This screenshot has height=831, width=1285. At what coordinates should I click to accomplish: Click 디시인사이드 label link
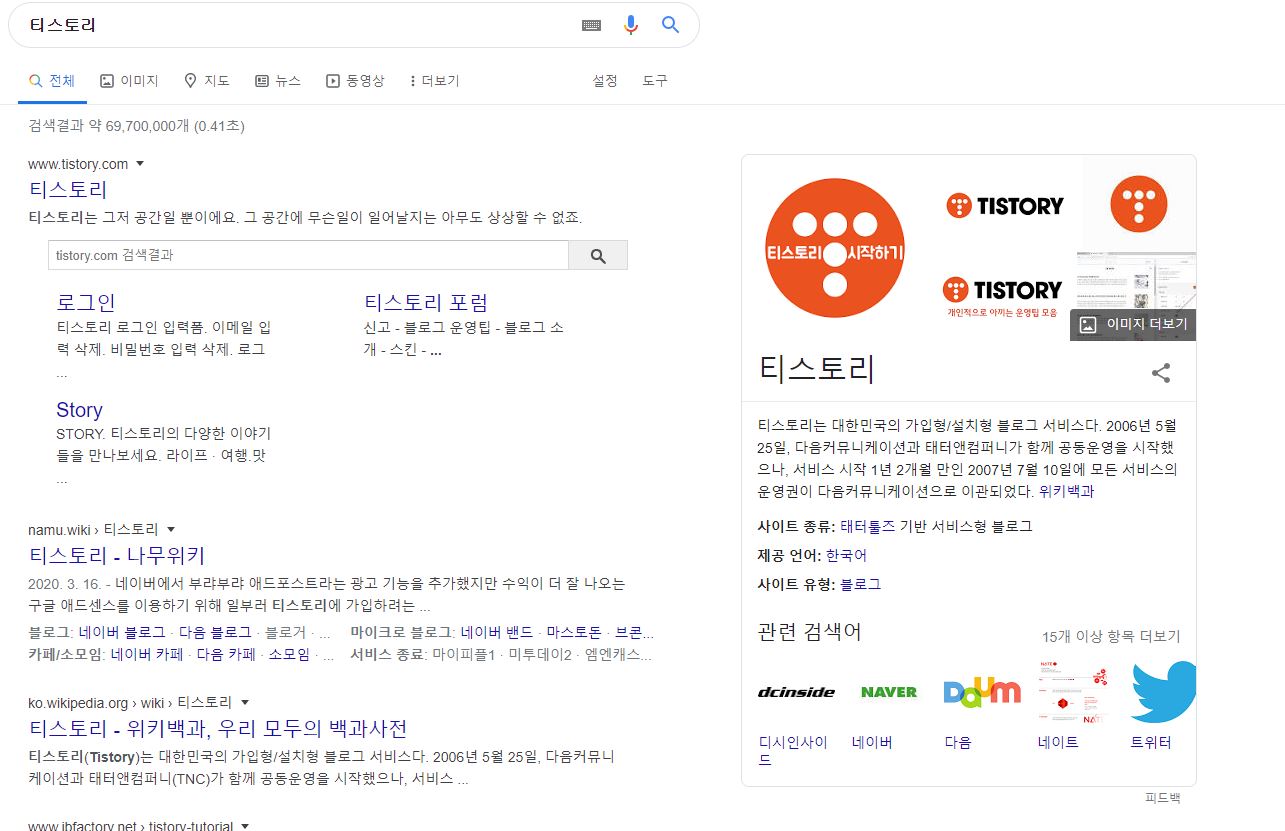pyautogui.click(x=793, y=750)
